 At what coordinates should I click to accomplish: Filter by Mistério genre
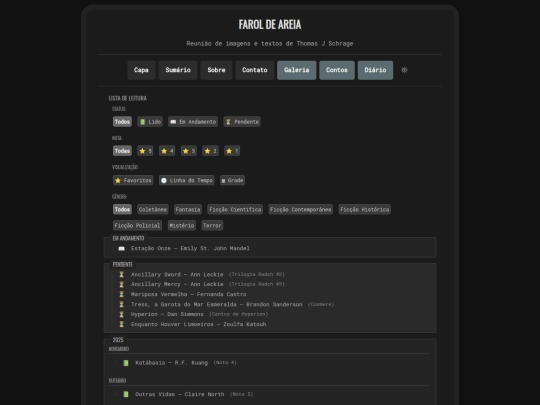click(182, 226)
